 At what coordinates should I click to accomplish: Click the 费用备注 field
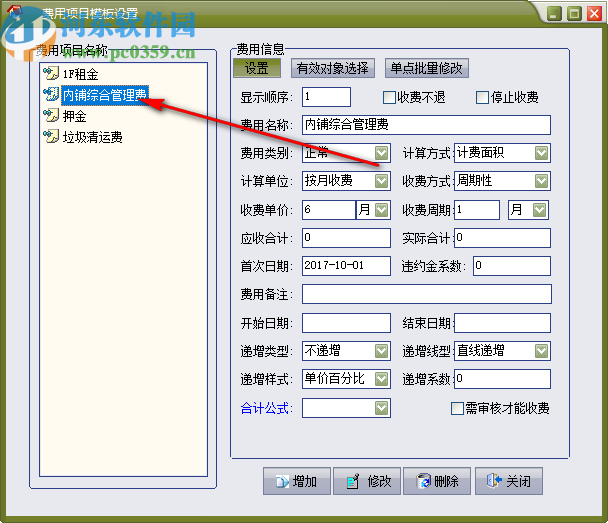click(x=427, y=294)
